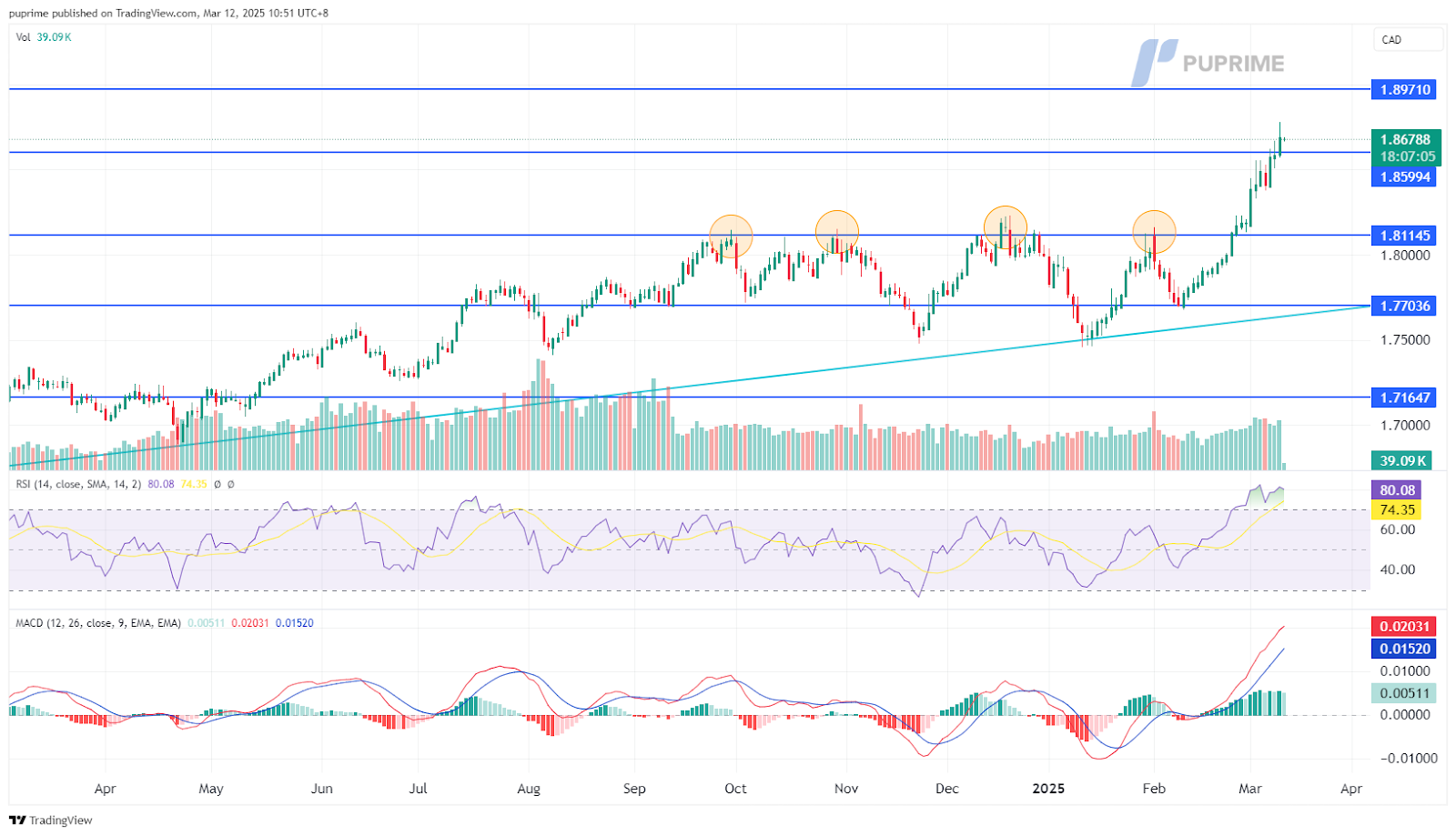Click the RSI 60.00 axis tick

[x=1398, y=529]
